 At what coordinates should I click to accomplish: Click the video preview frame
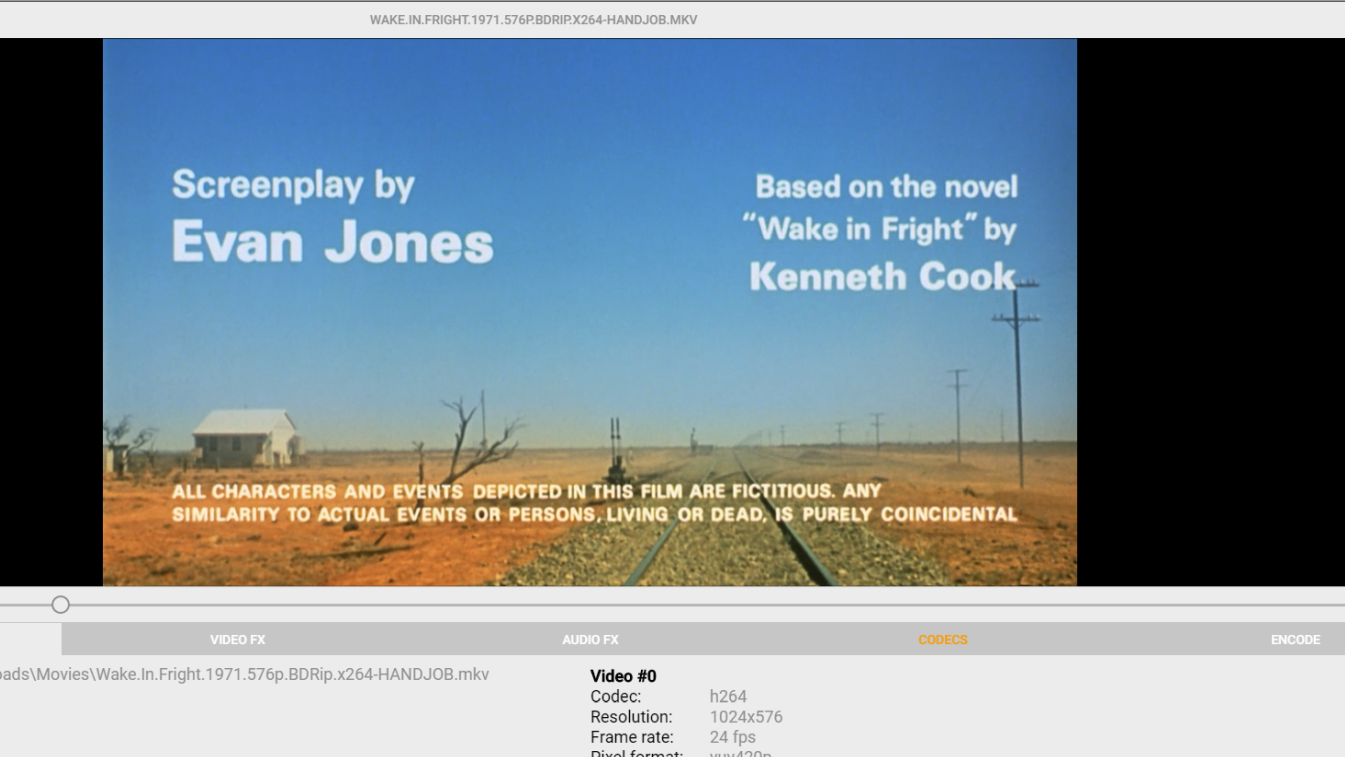[590, 312]
